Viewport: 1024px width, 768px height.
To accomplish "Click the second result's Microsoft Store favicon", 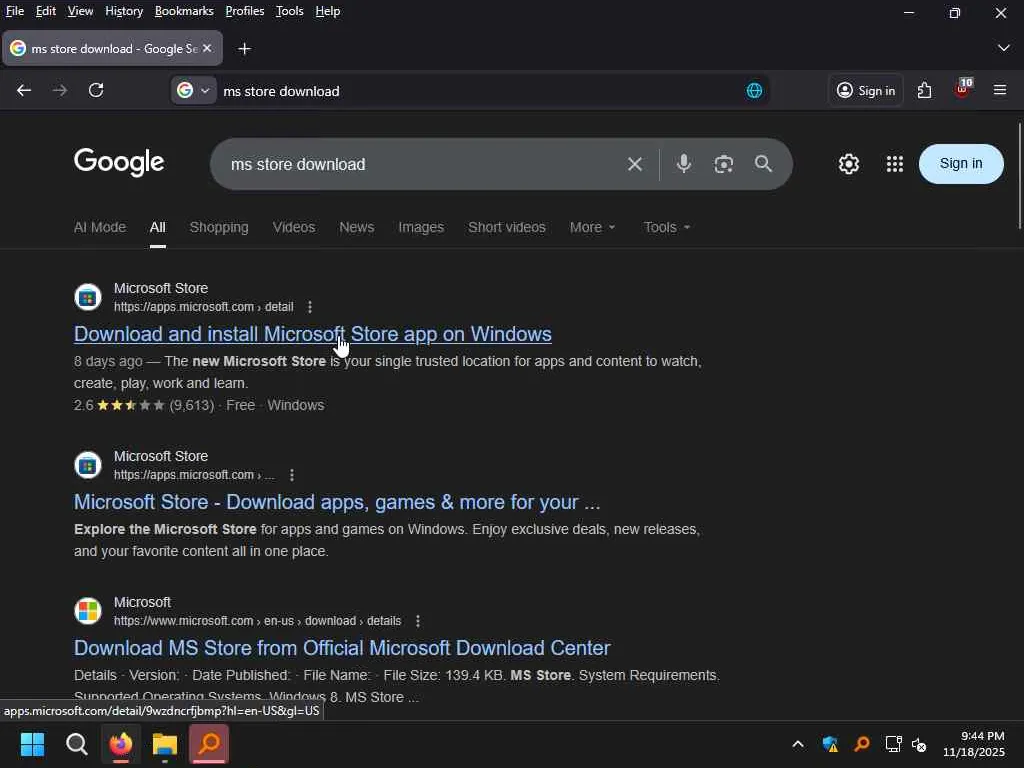I will tap(88, 465).
